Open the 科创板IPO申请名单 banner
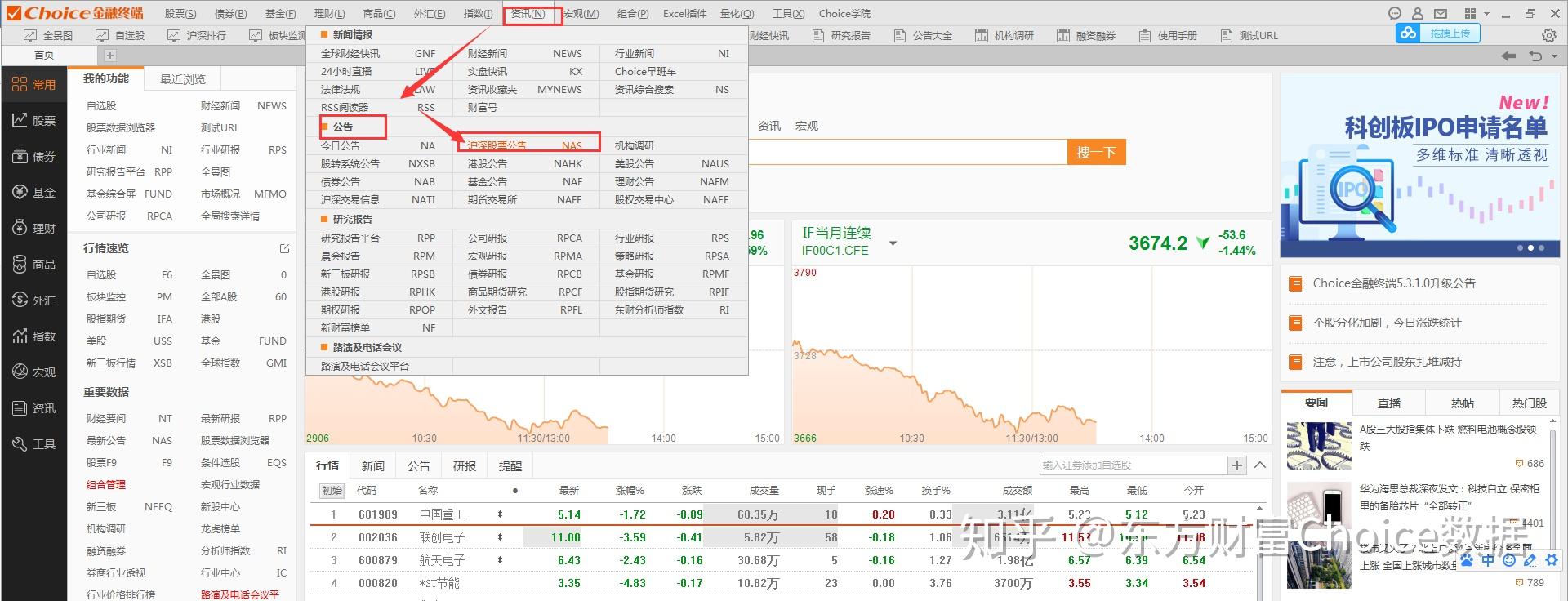The height and width of the screenshot is (601, 1568). coord(1420,166)
